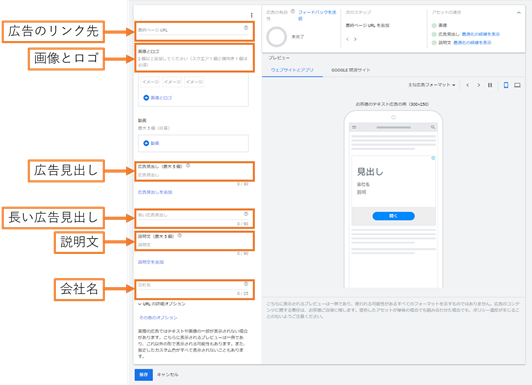The height and width of the screenshot is (385, 532).
Task: Click 最終ページ URL を追加 next step text
Action: 367,25
